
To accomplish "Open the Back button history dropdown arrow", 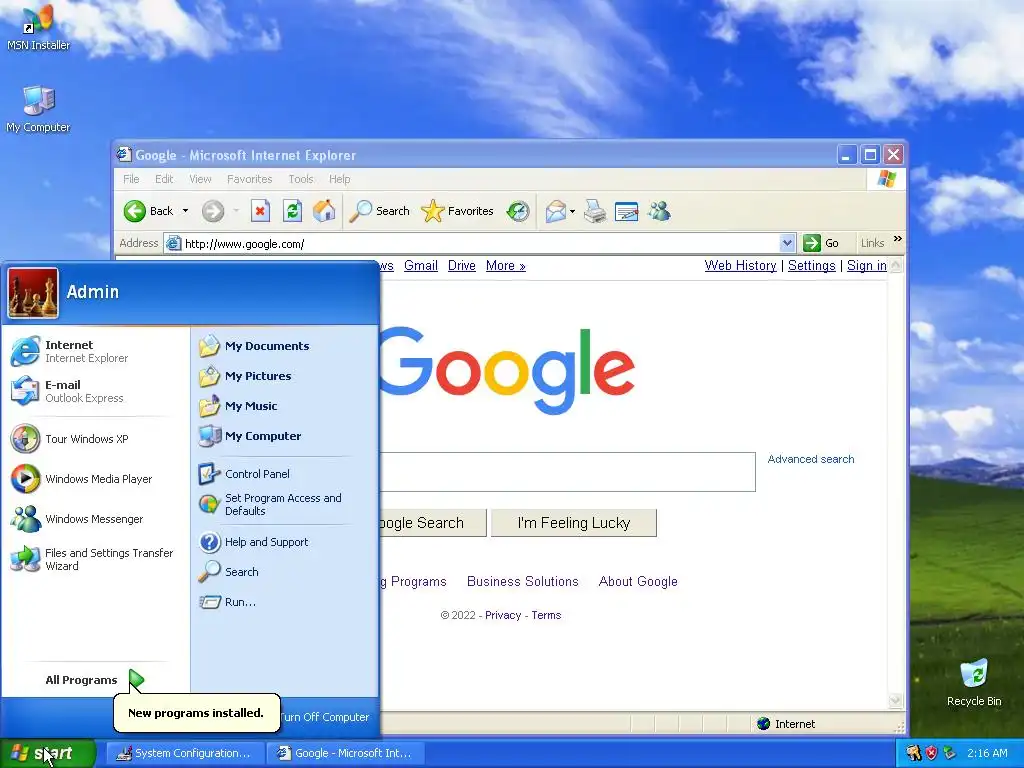I will [185, 211].
